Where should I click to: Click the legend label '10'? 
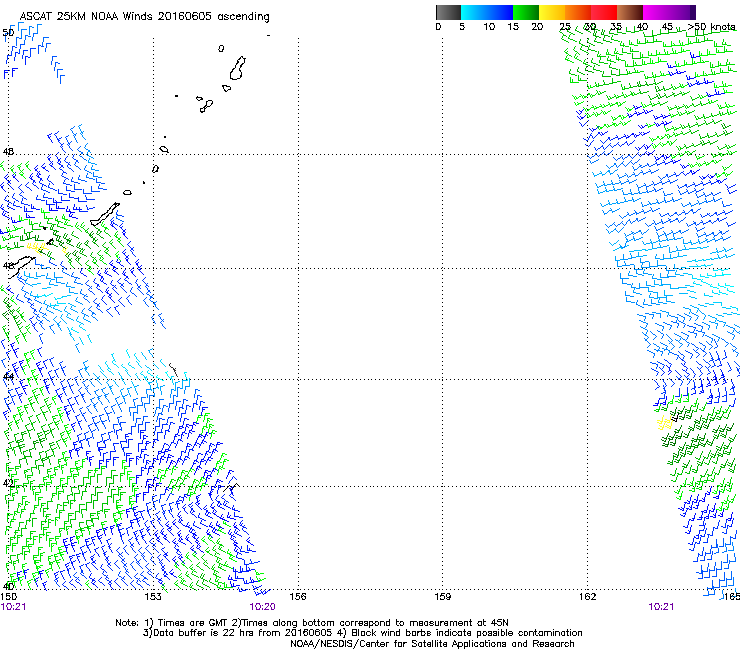(489, 27)
